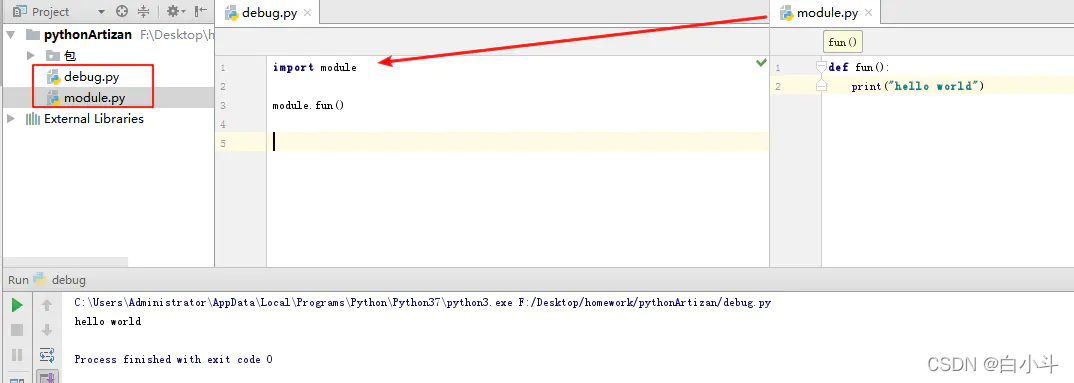Screen dimensions: 1074x383
Task: Click the Scroll from Source target icon
Action: (122, 12)
